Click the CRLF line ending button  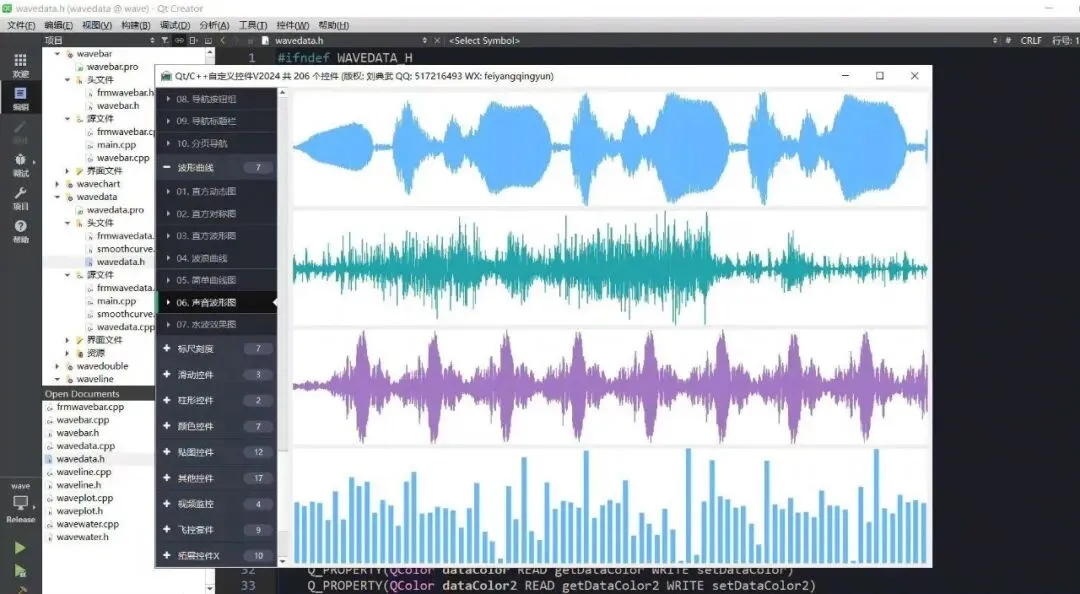[1030, 41]
